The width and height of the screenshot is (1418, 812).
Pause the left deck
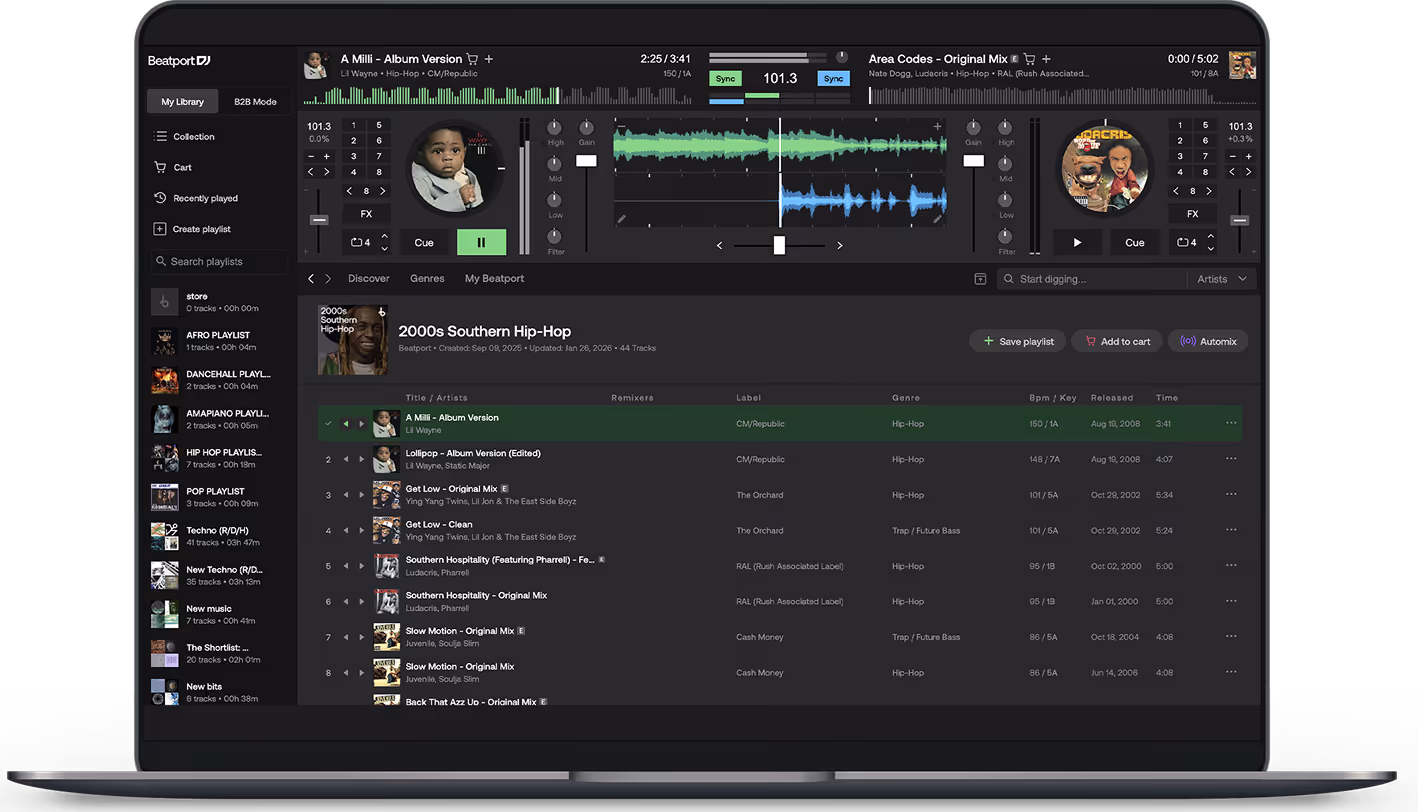coord(481,242)
